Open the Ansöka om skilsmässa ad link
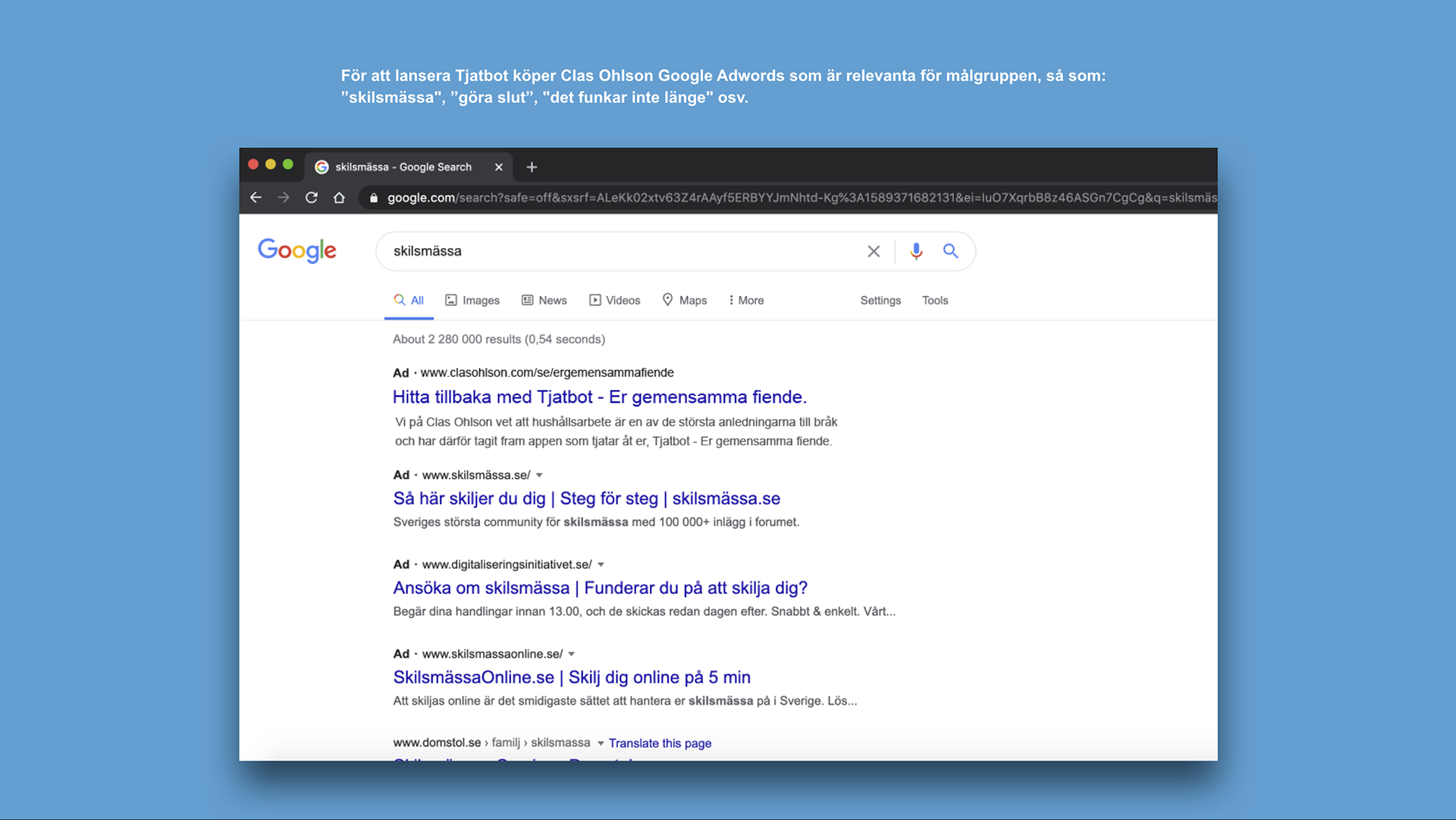The width and height of the screenshot is (1456, 820). pos(601,588)
